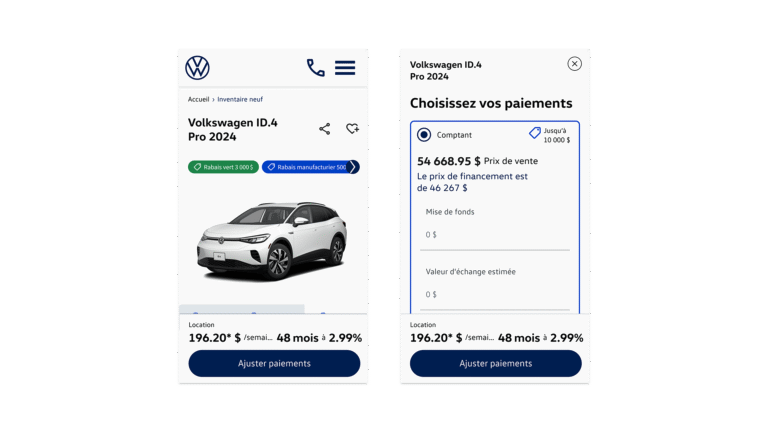Open the hamburger menu
The height and width of the screenshot is (432, 768).
345,68
